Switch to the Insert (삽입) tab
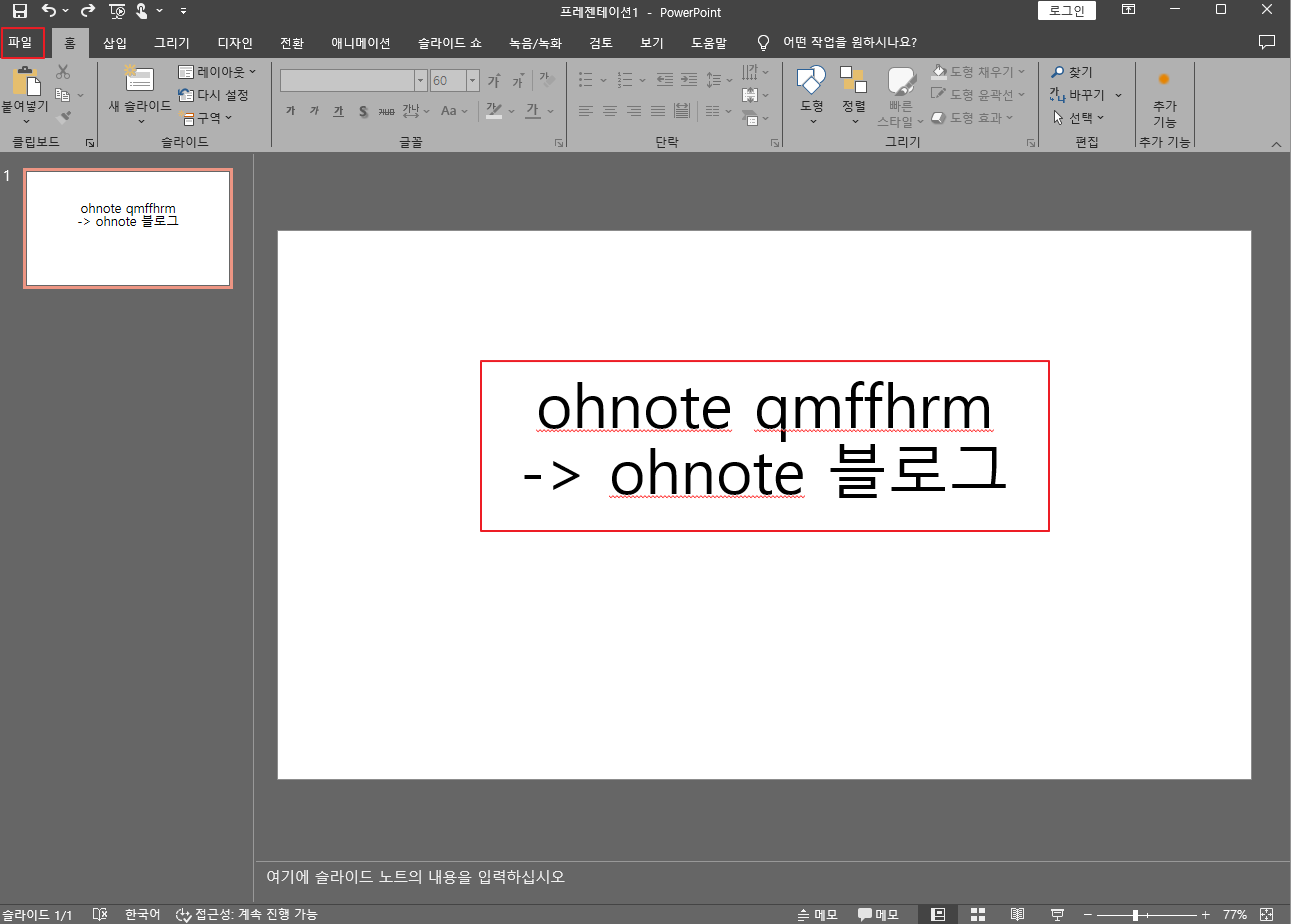The width and height of the screenshot is (1291, 924). [x=115, y=42]
